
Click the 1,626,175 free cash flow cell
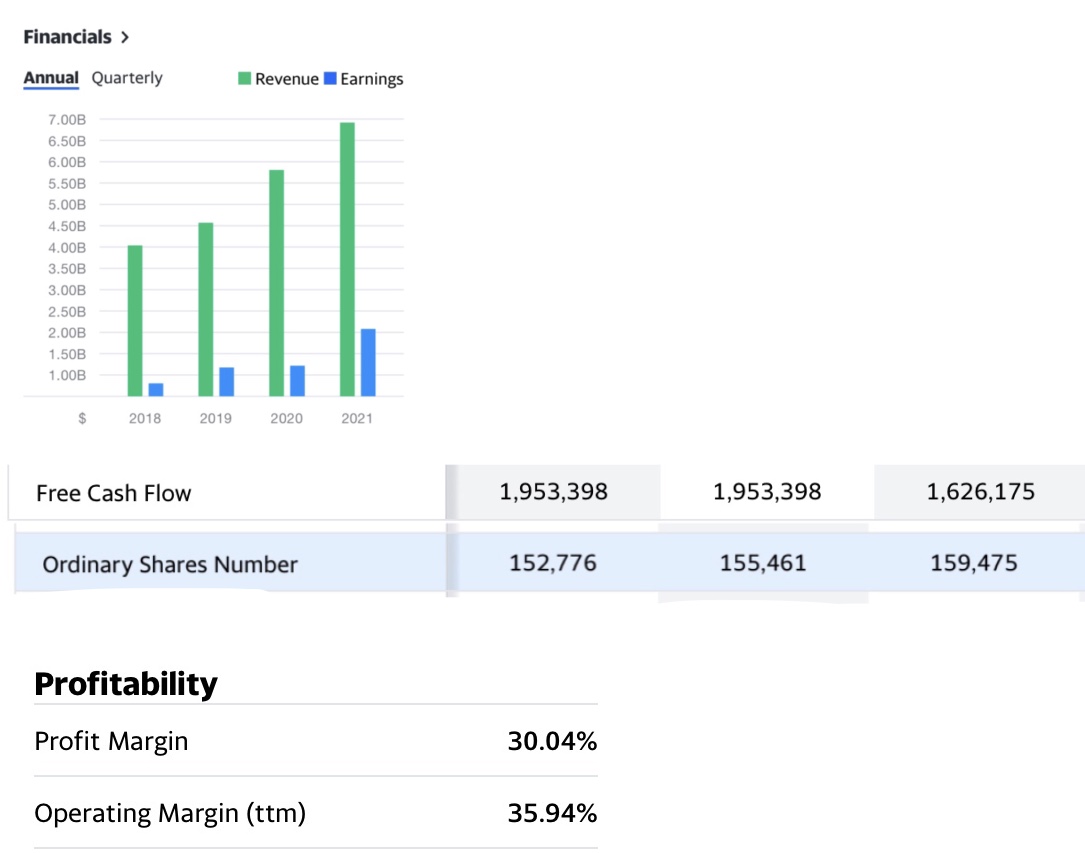(x=980, y=491)
